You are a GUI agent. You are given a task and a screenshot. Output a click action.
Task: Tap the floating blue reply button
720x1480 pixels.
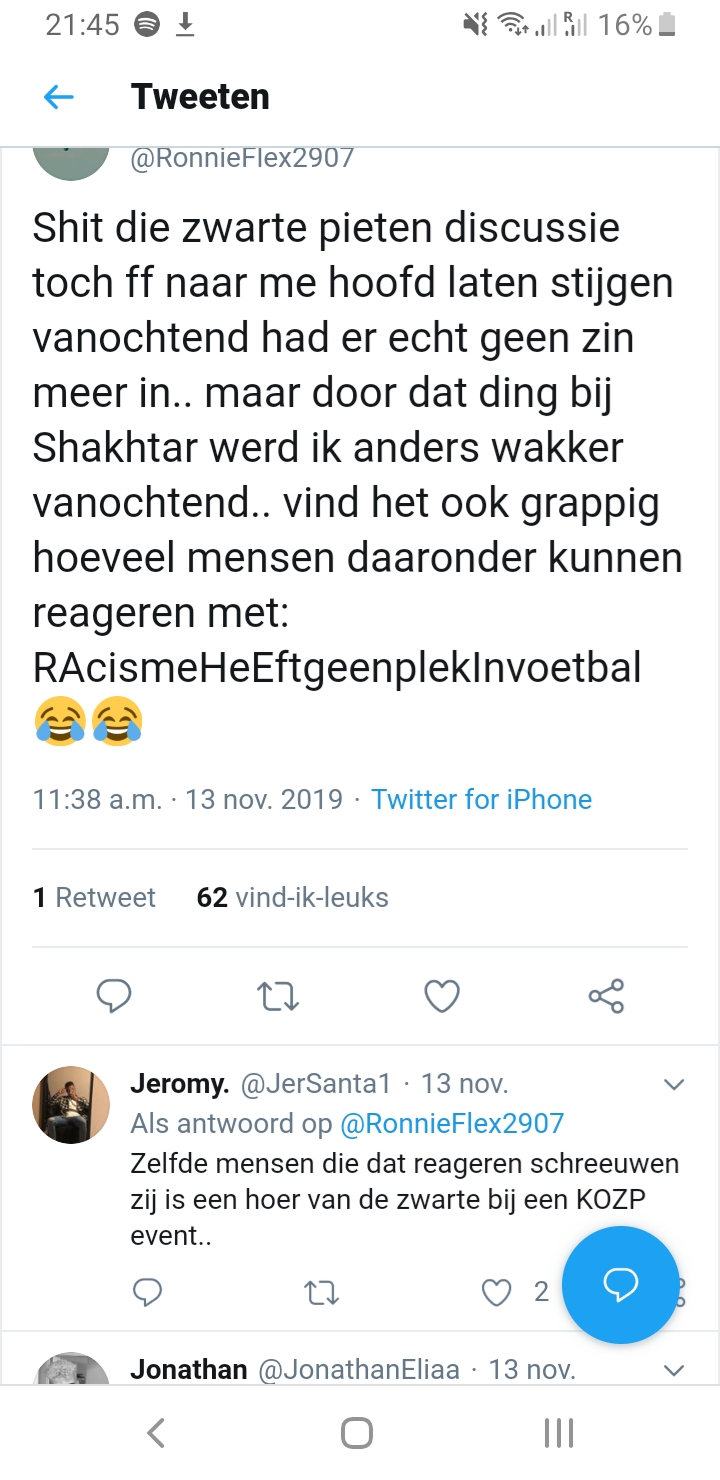pyautogui.click(x=620, y=1285)
